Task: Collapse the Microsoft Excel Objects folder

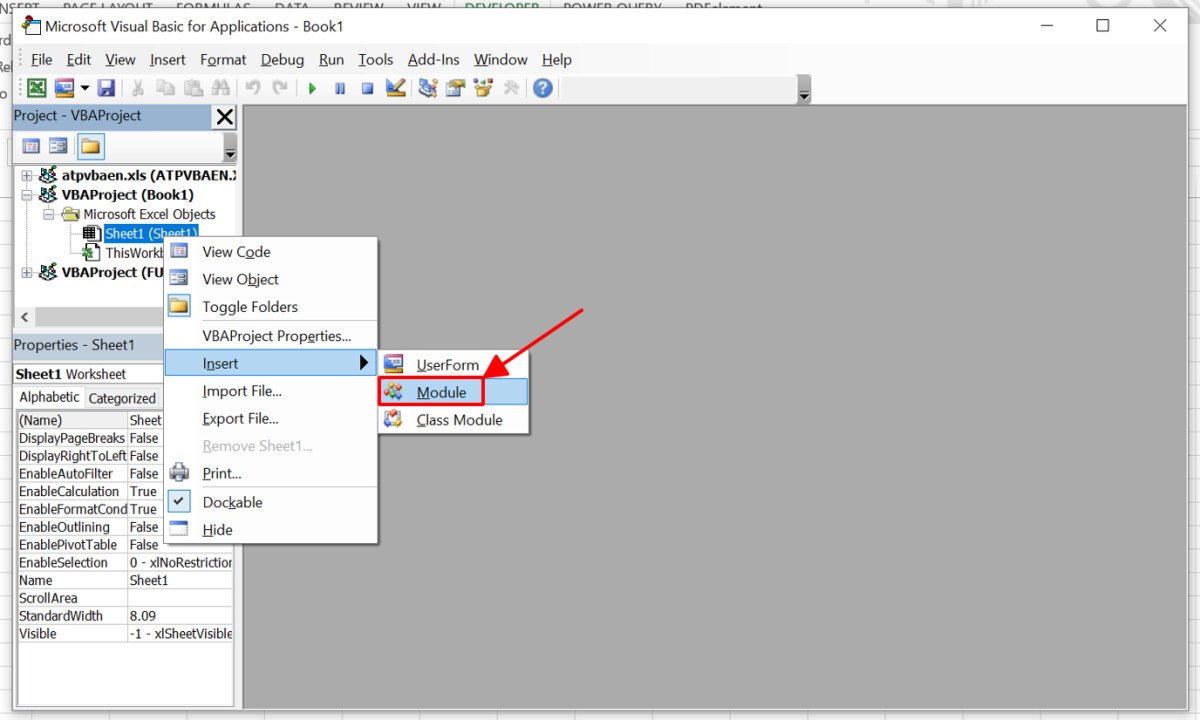Action: pyautogui.click(x=48, y=214)
